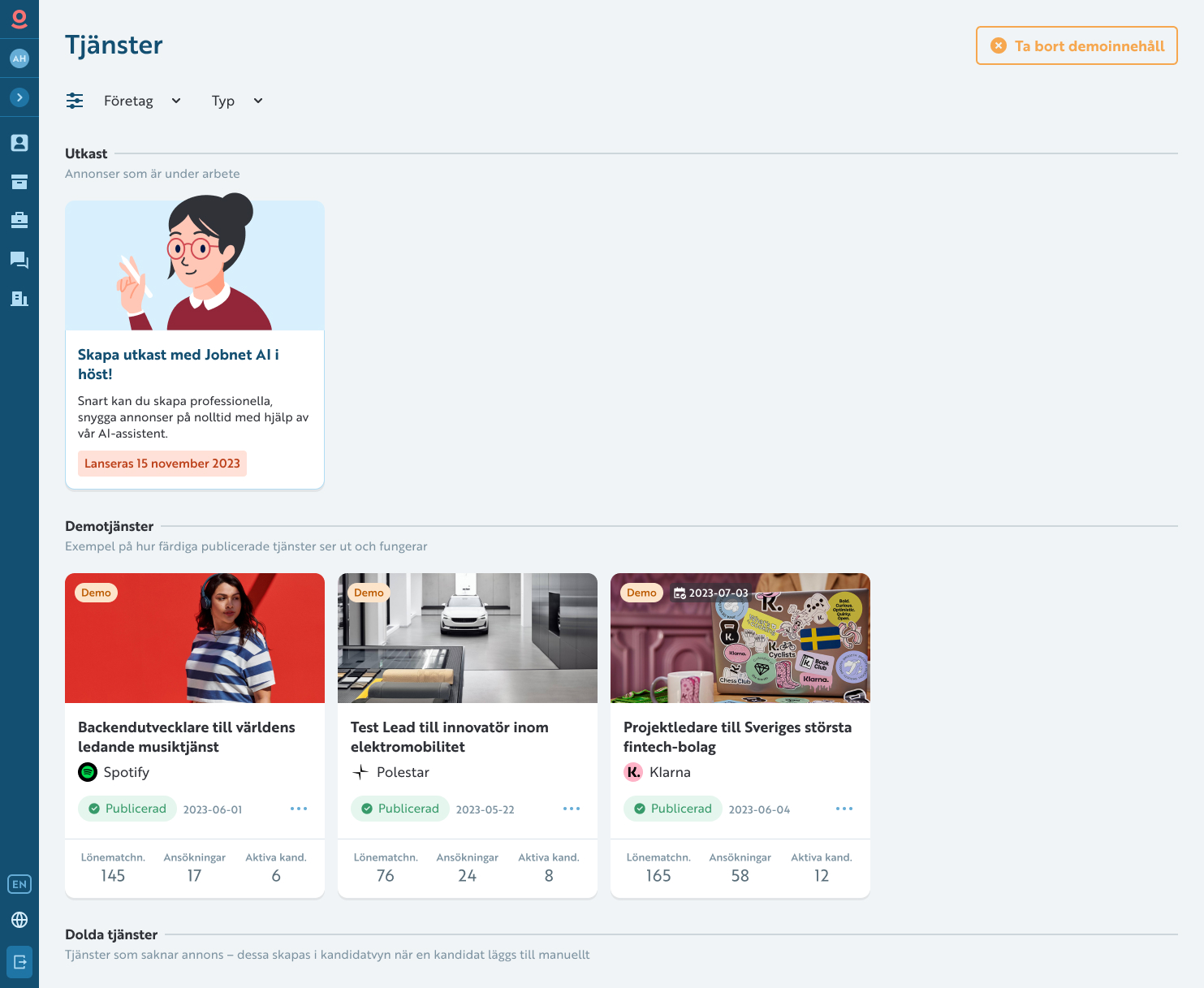Click the Ta bort demoinnehåll button

coord(1076,45)
